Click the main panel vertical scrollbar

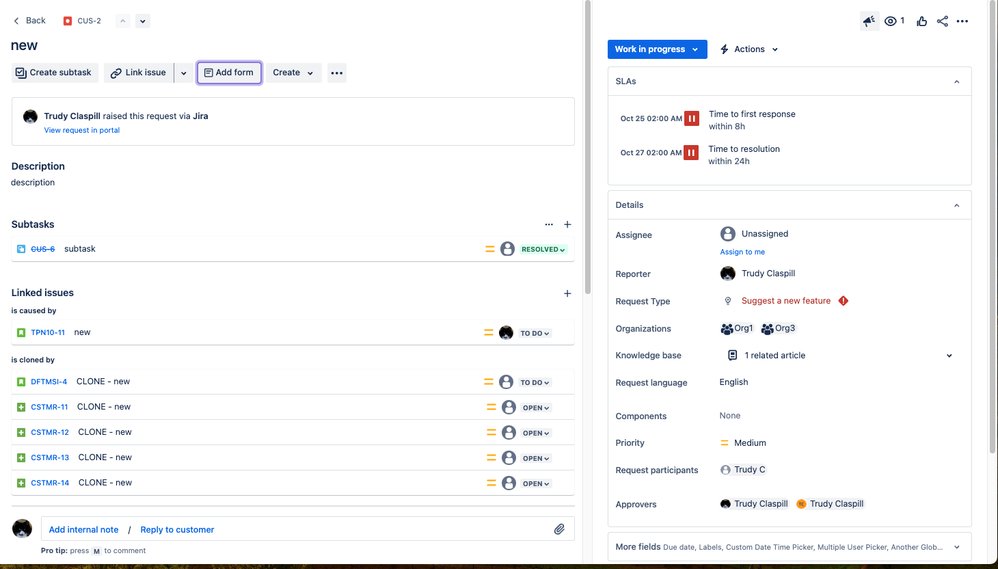587,146
